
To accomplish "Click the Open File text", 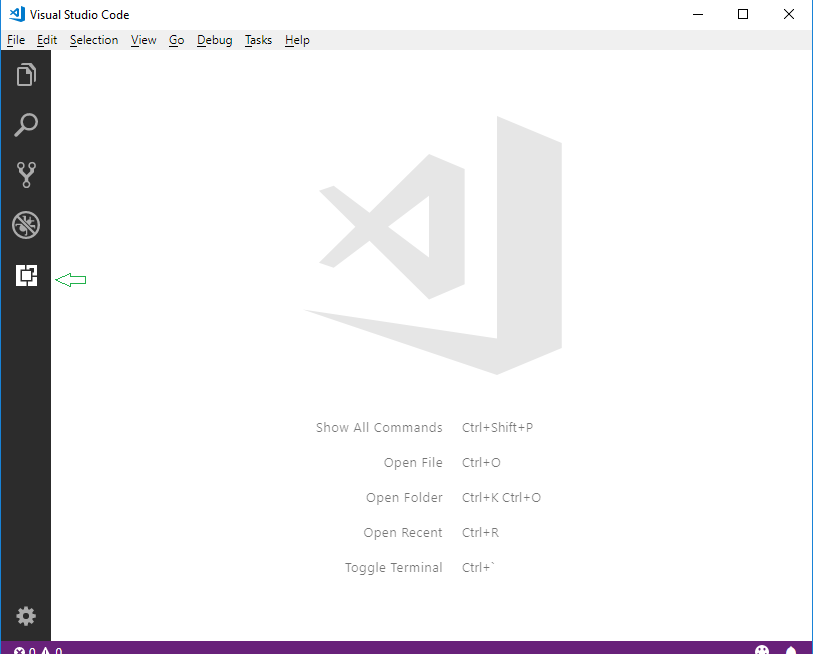I will pos(413,462).
